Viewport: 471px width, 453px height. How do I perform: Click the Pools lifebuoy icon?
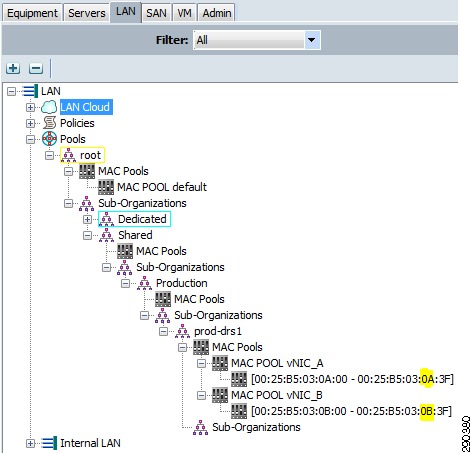[49, 139]
